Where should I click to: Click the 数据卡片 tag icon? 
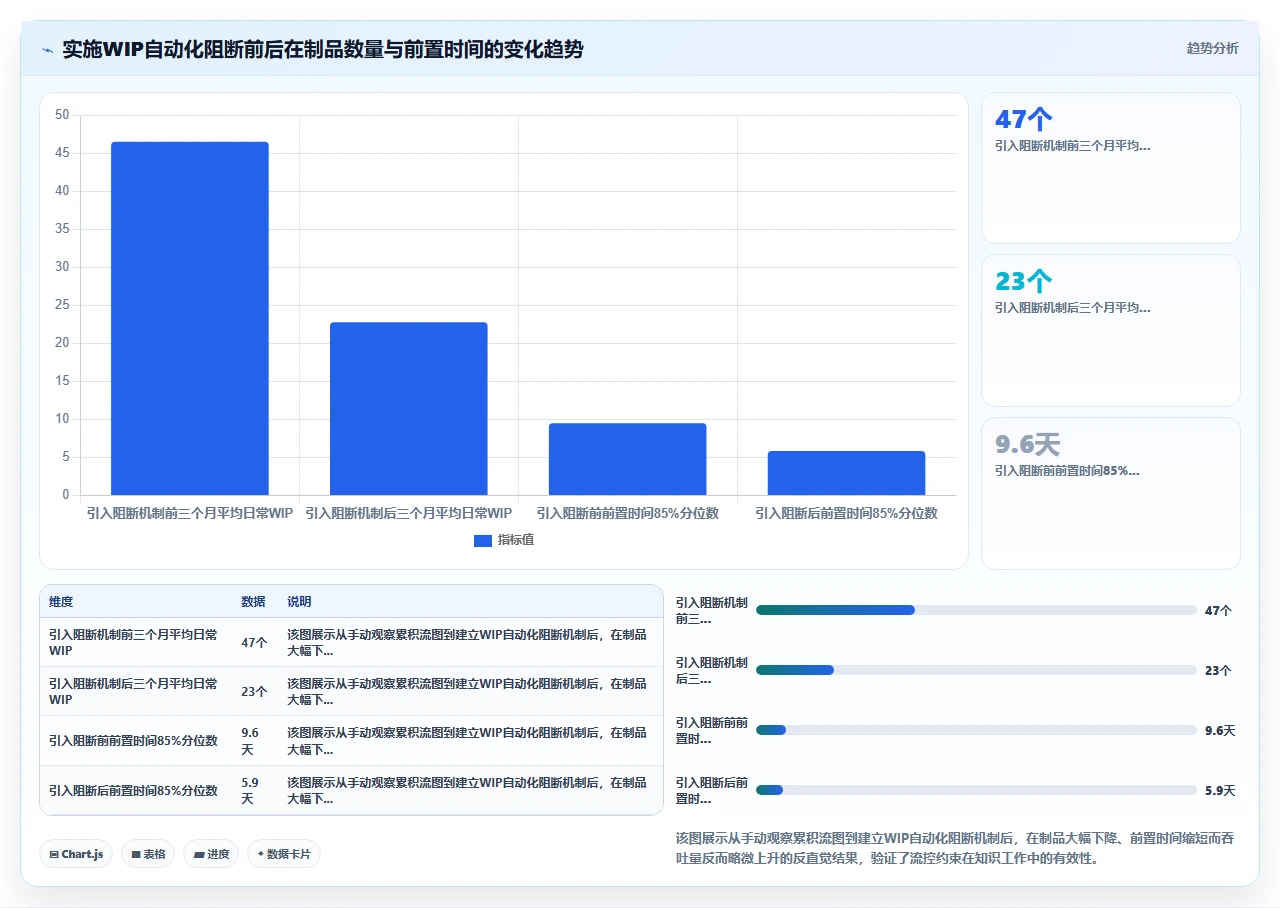point(261,854)
